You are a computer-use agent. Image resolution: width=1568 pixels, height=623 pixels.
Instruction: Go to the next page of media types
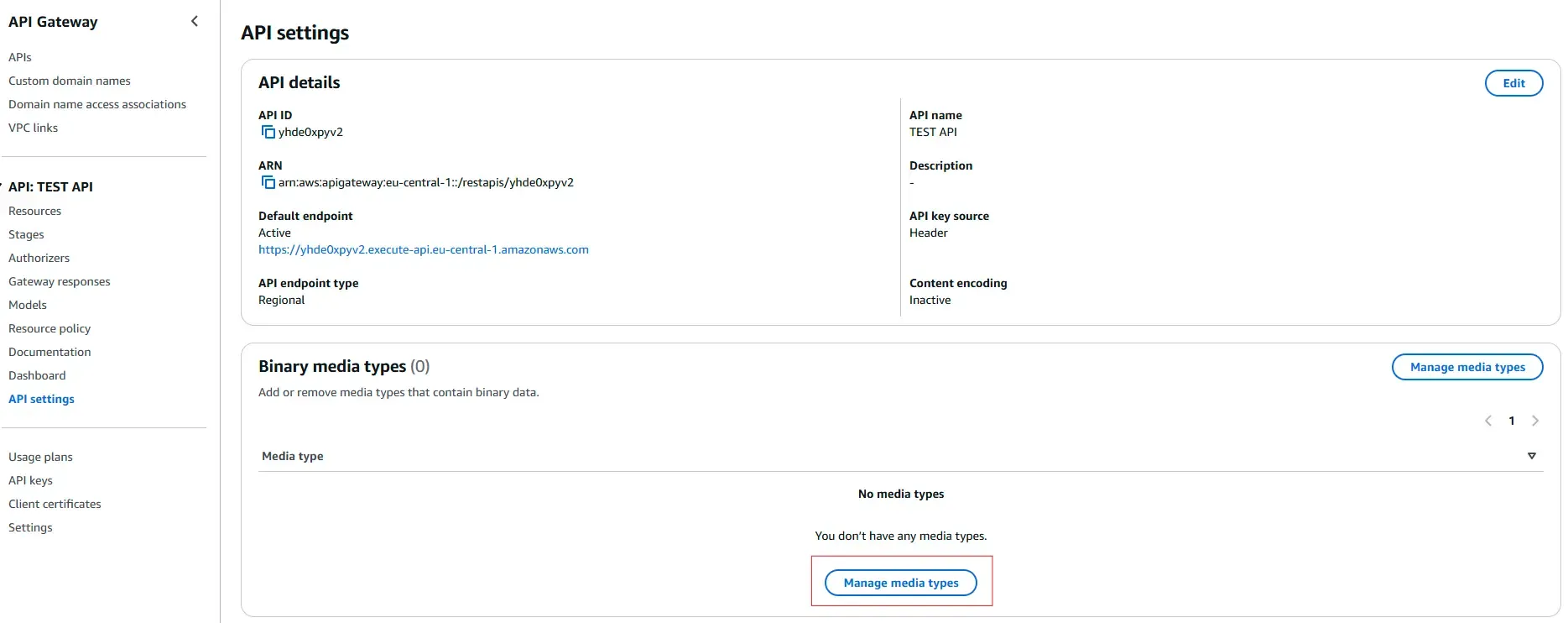pyautogui.click(x=1536, y=421)
